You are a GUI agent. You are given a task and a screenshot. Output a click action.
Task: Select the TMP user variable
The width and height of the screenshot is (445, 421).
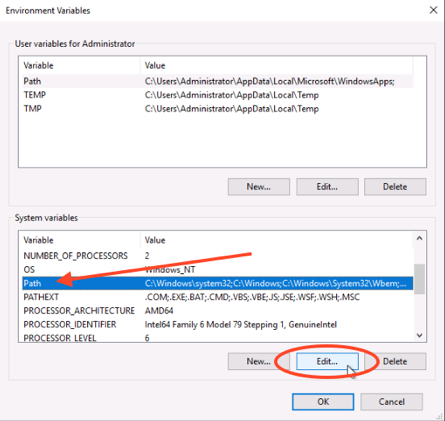(x=218, y=109)
